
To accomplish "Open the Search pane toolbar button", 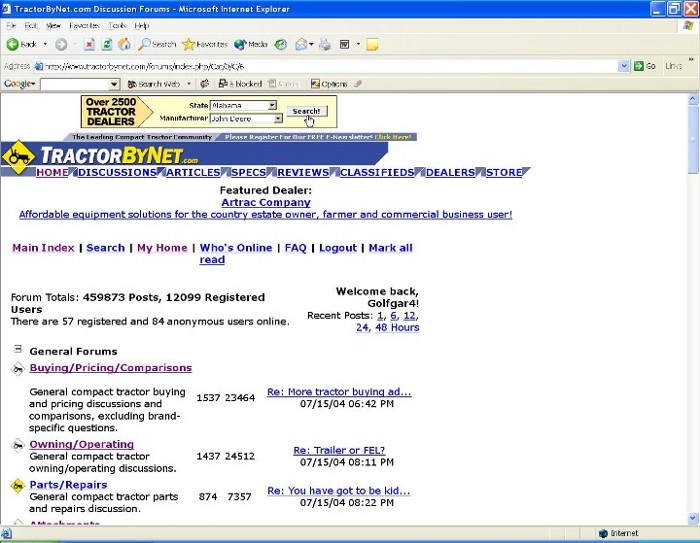I will coord(157,44).
